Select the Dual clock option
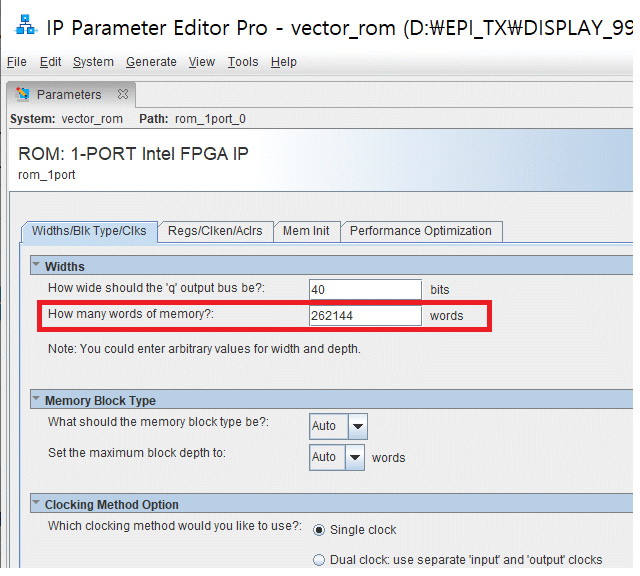 (x=319, y=560)
